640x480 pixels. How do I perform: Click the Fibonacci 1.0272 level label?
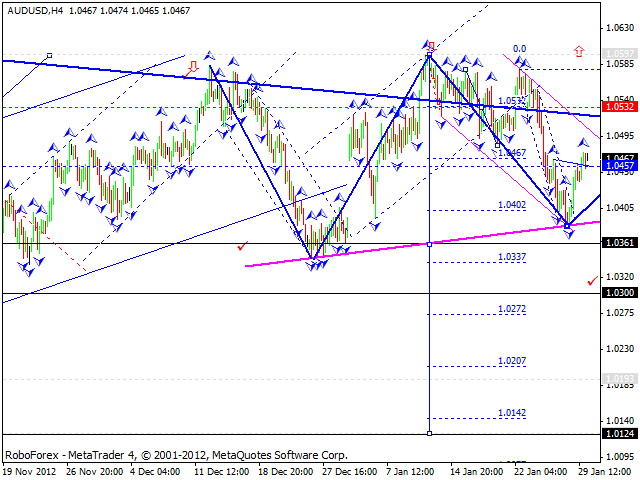512,309
